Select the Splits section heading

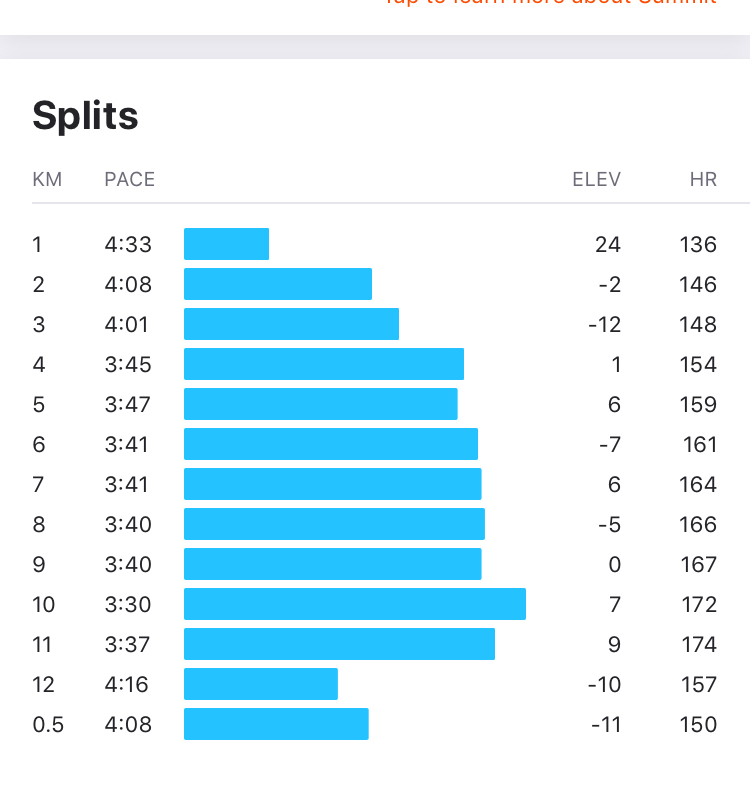pos(85,117)
